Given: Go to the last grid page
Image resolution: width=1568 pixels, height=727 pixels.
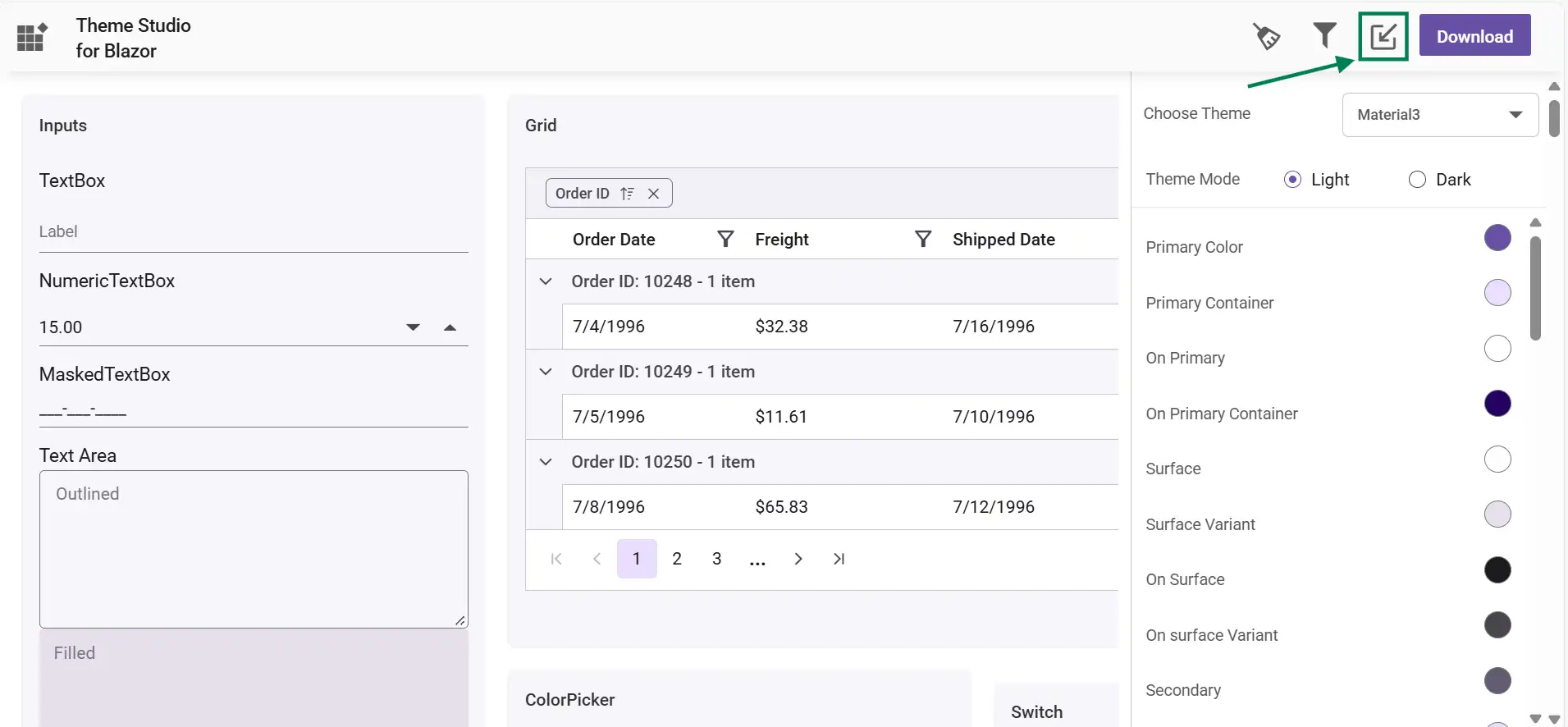Looking at the screenshot, I should pyautogui.click(x=839, y=559).
